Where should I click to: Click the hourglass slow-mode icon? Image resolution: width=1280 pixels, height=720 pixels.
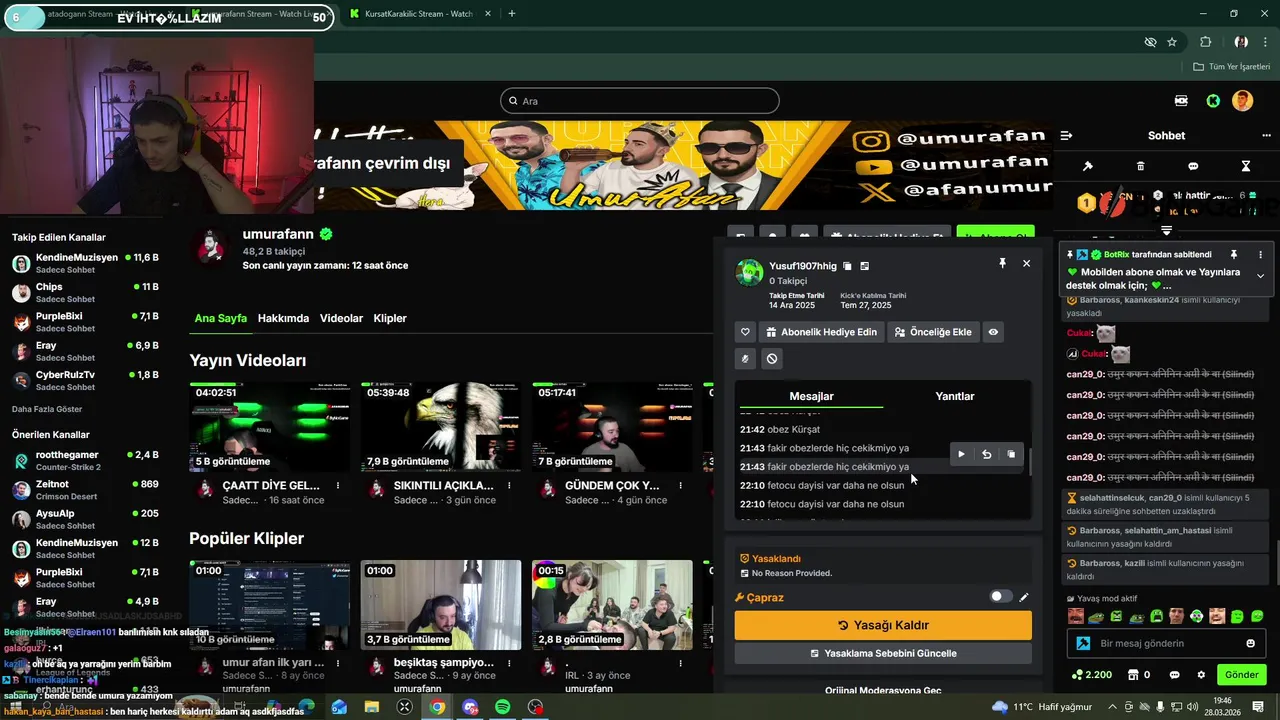1246,166
